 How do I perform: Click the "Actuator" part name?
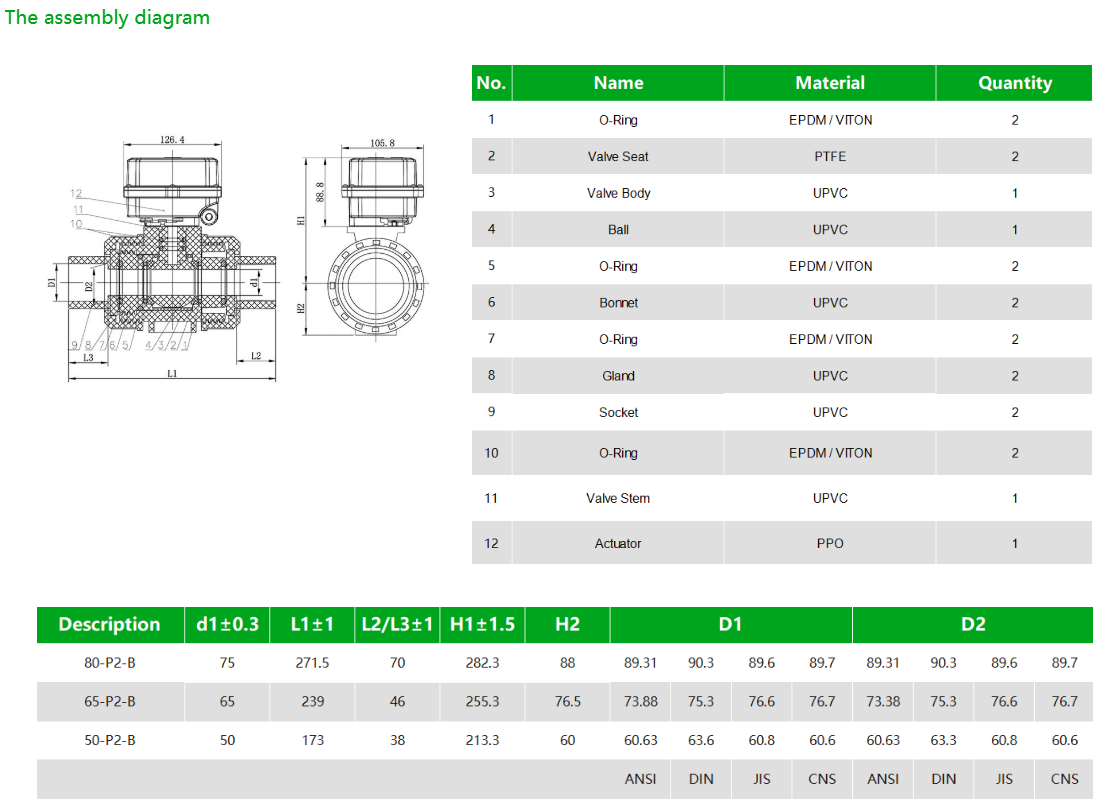point(618,543)
